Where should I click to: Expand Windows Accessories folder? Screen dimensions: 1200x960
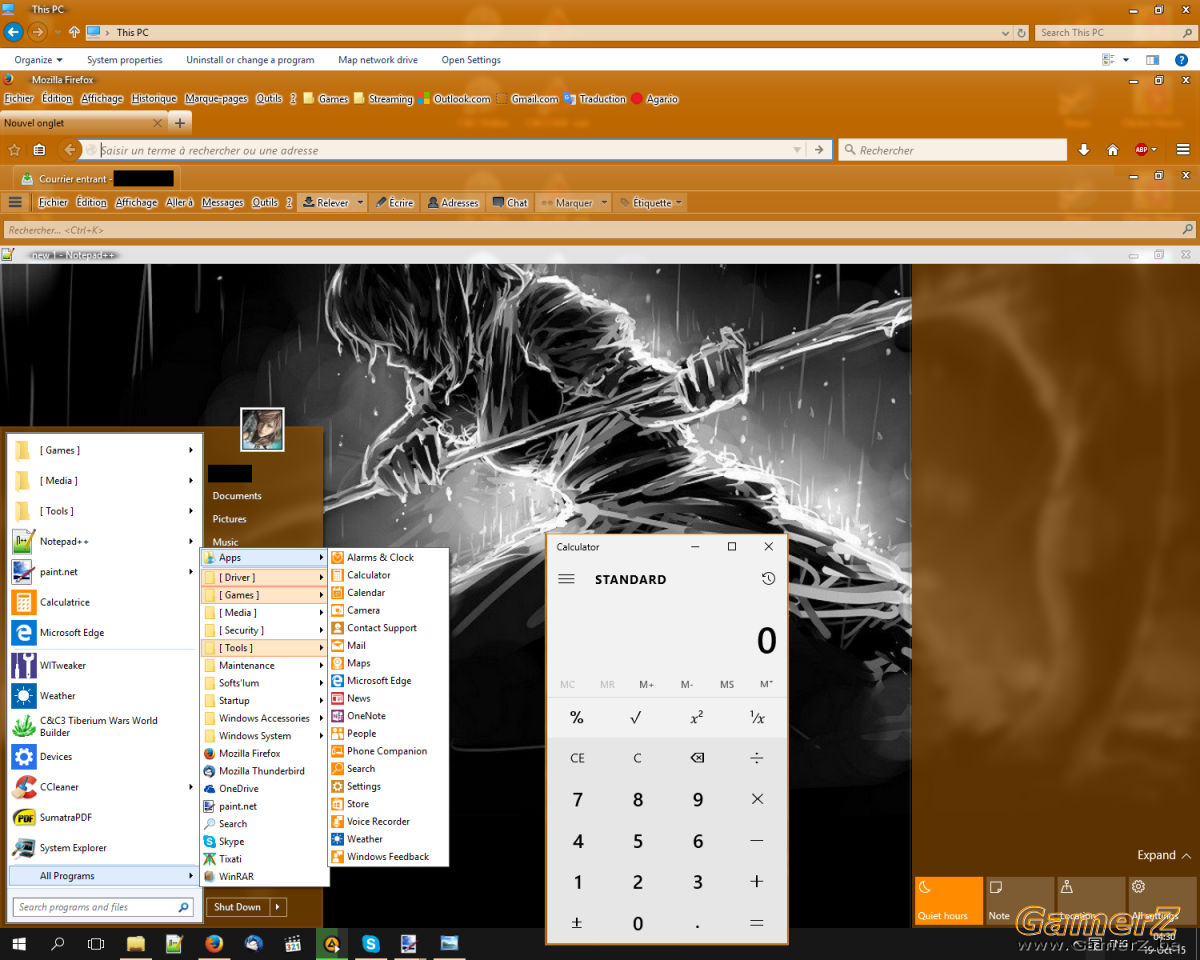[x=264, y=718]
